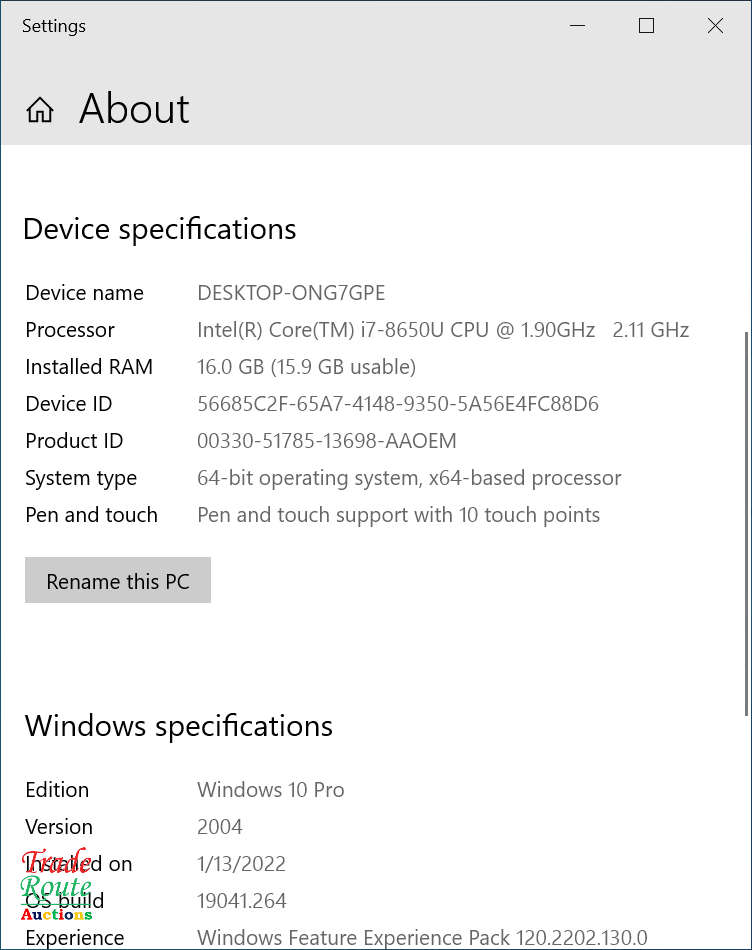
Task: Click the Rename this PC button
Action: (117, 580)
